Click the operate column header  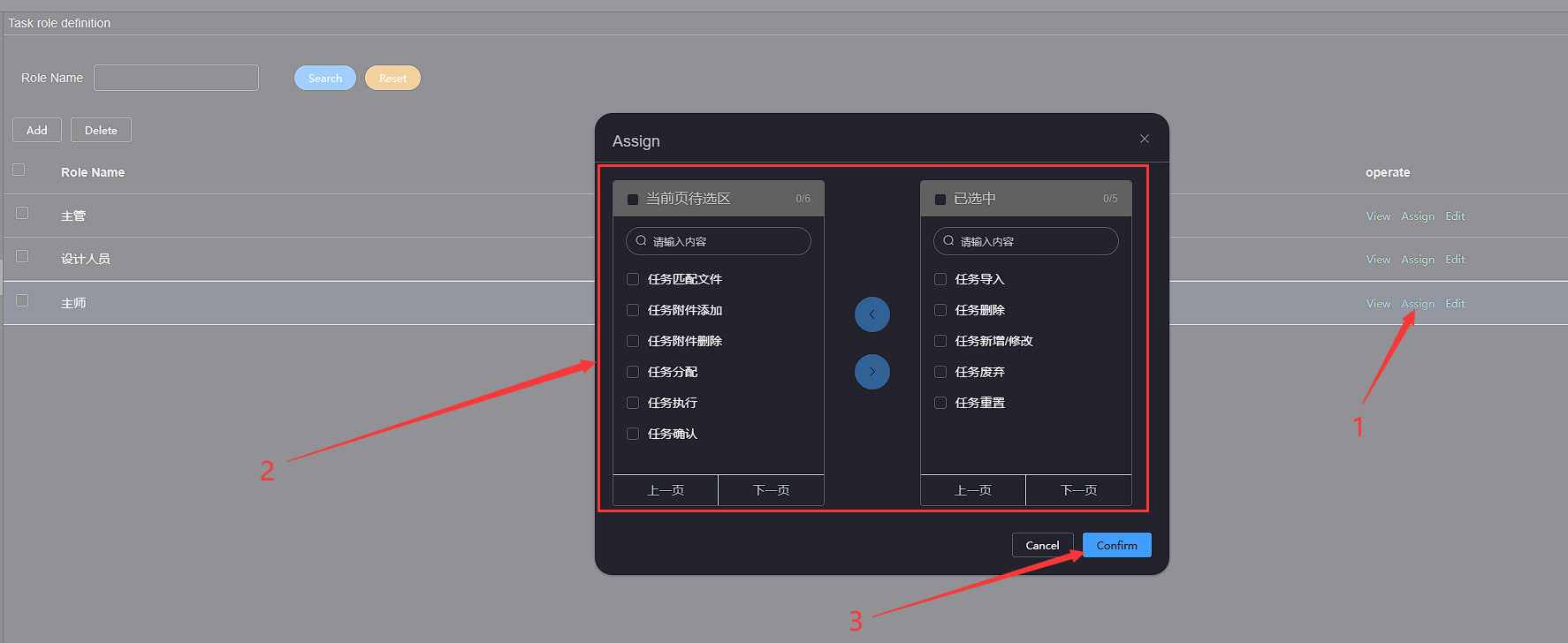pyautogui.click(x=1388, y=172)
